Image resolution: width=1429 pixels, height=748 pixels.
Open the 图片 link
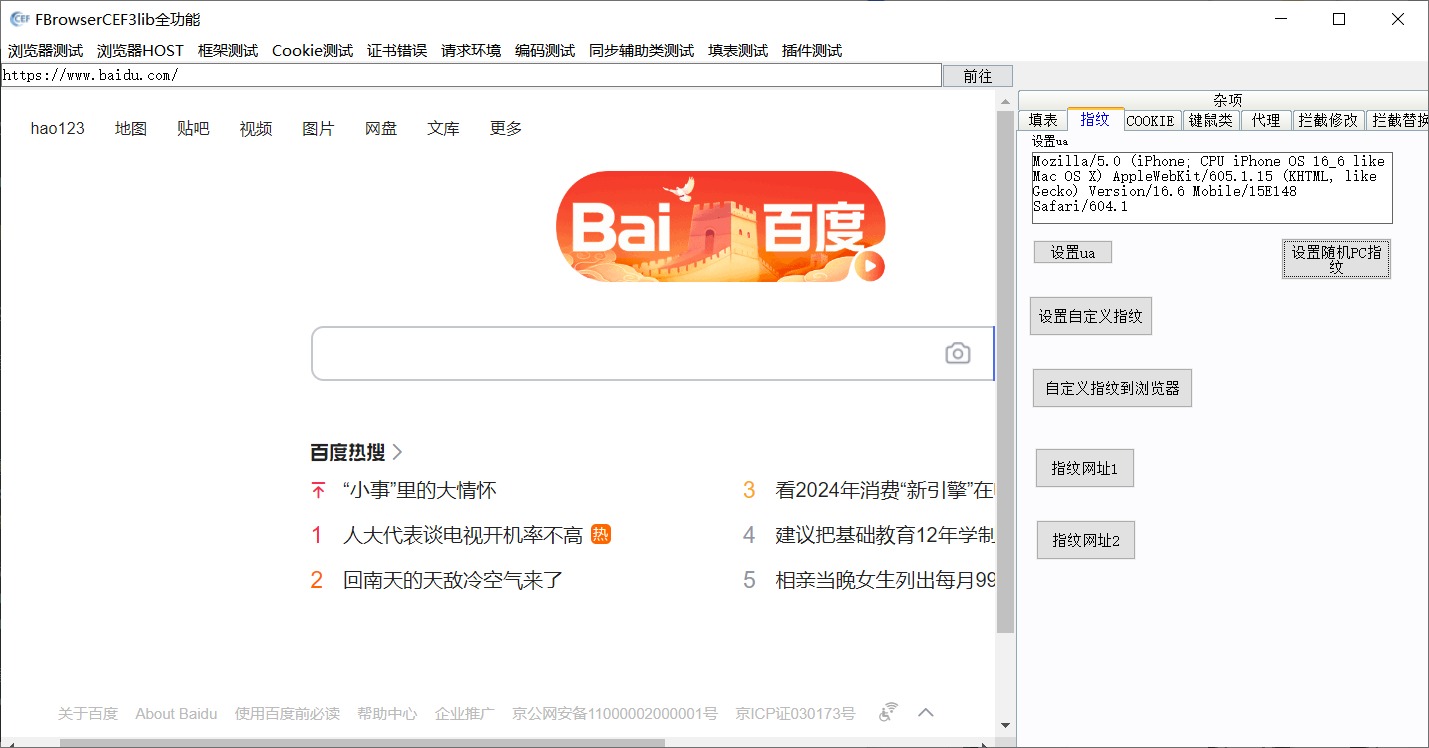coord(318,128)
